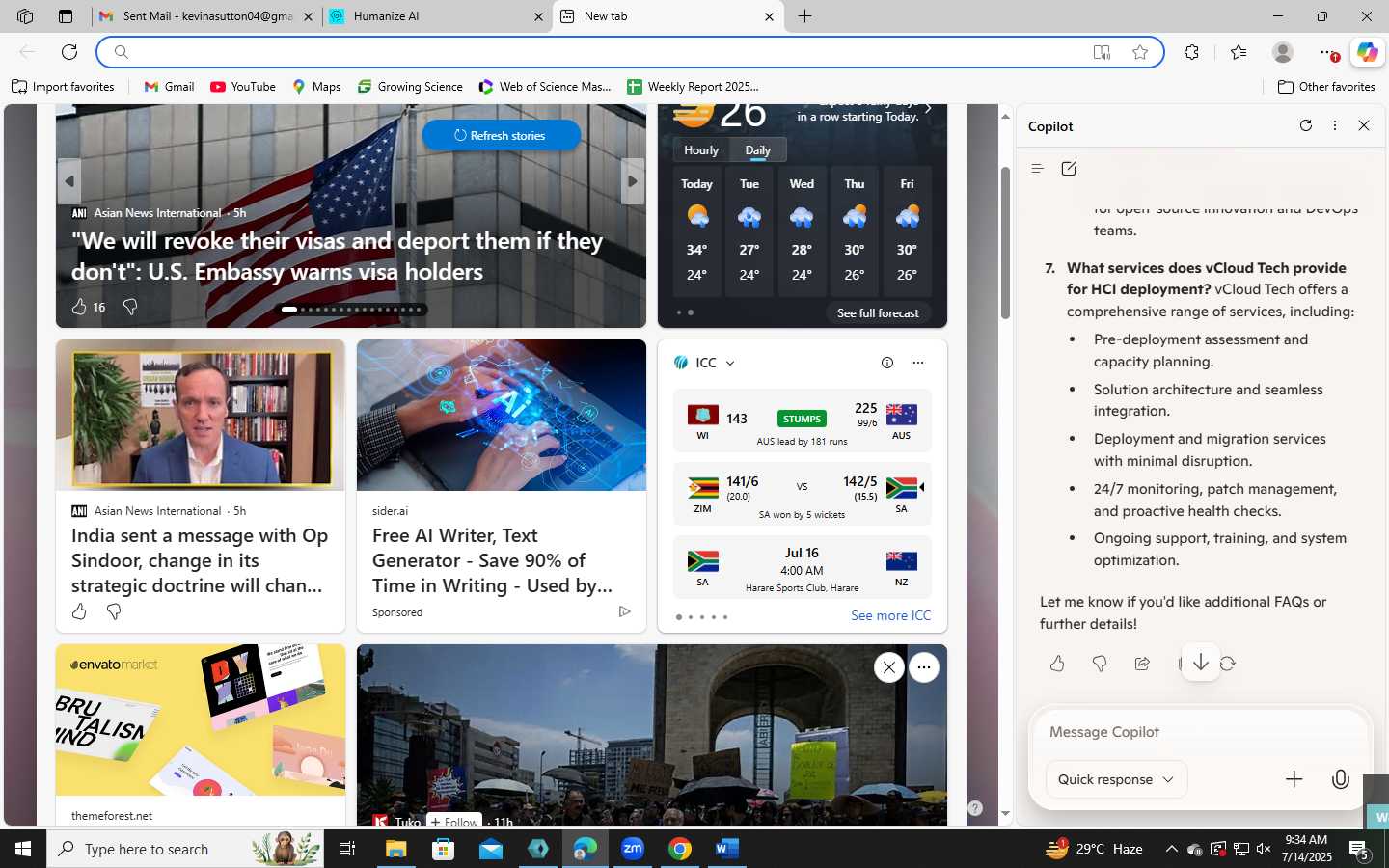The image size is (1389, 868).
Task: Switch weather view to Hourly tab
Action: (x=701, y=150)
